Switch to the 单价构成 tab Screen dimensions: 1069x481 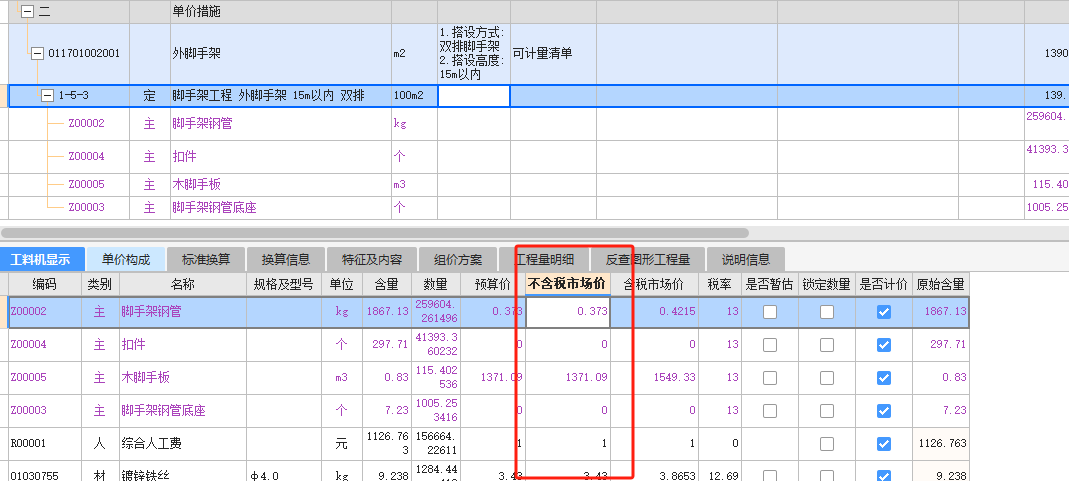click(x=126, y=260)
